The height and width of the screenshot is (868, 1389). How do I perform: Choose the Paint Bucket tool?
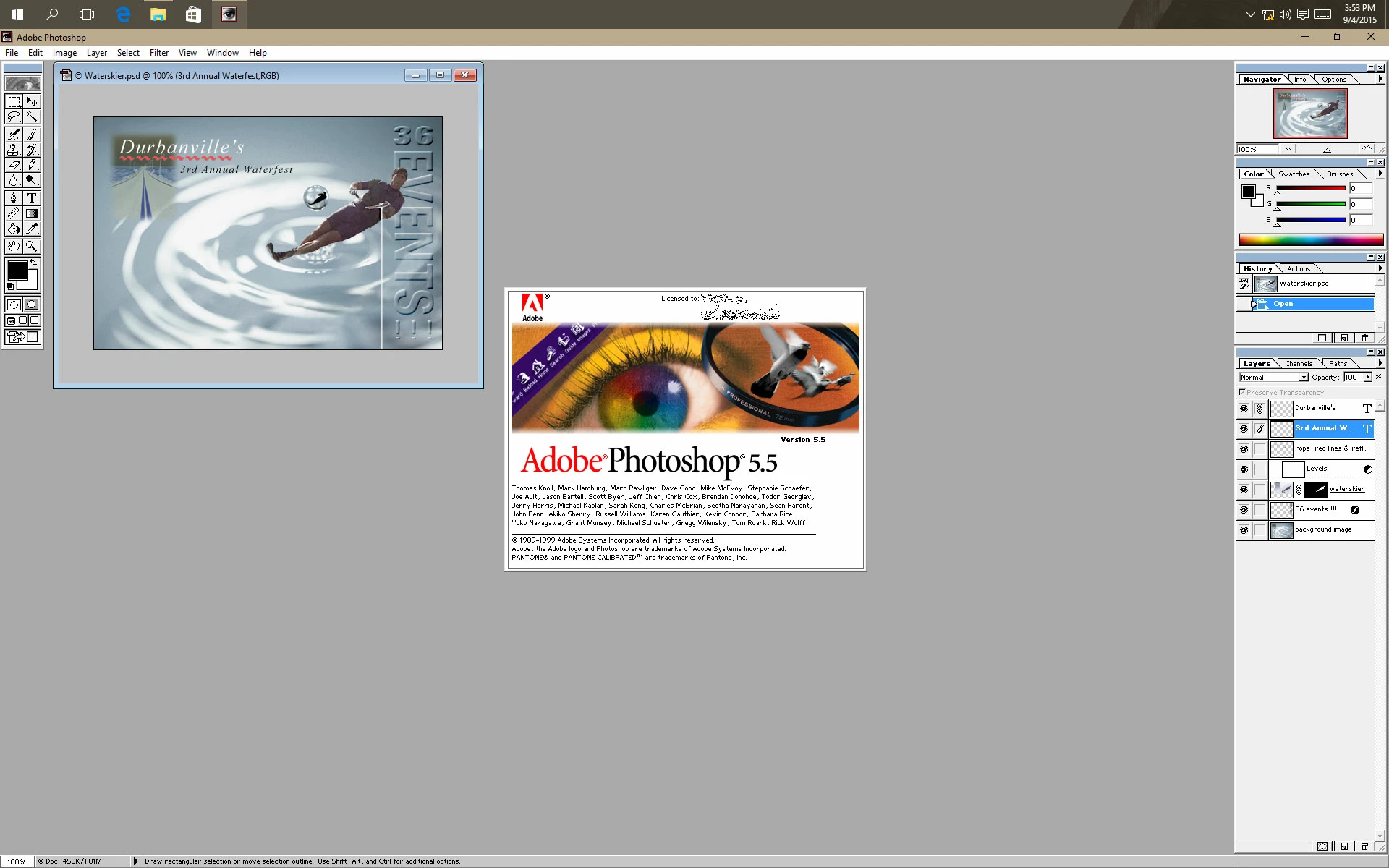click(14, 229)
